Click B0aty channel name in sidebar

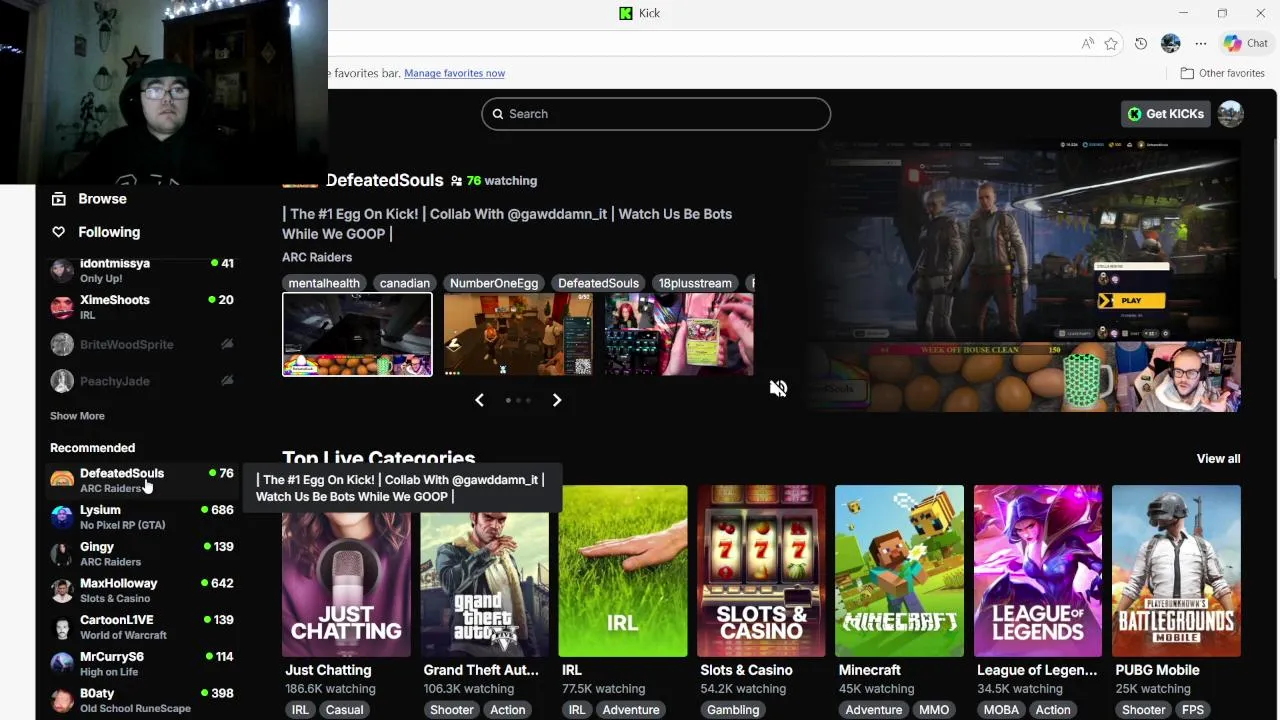click(97, 693)
